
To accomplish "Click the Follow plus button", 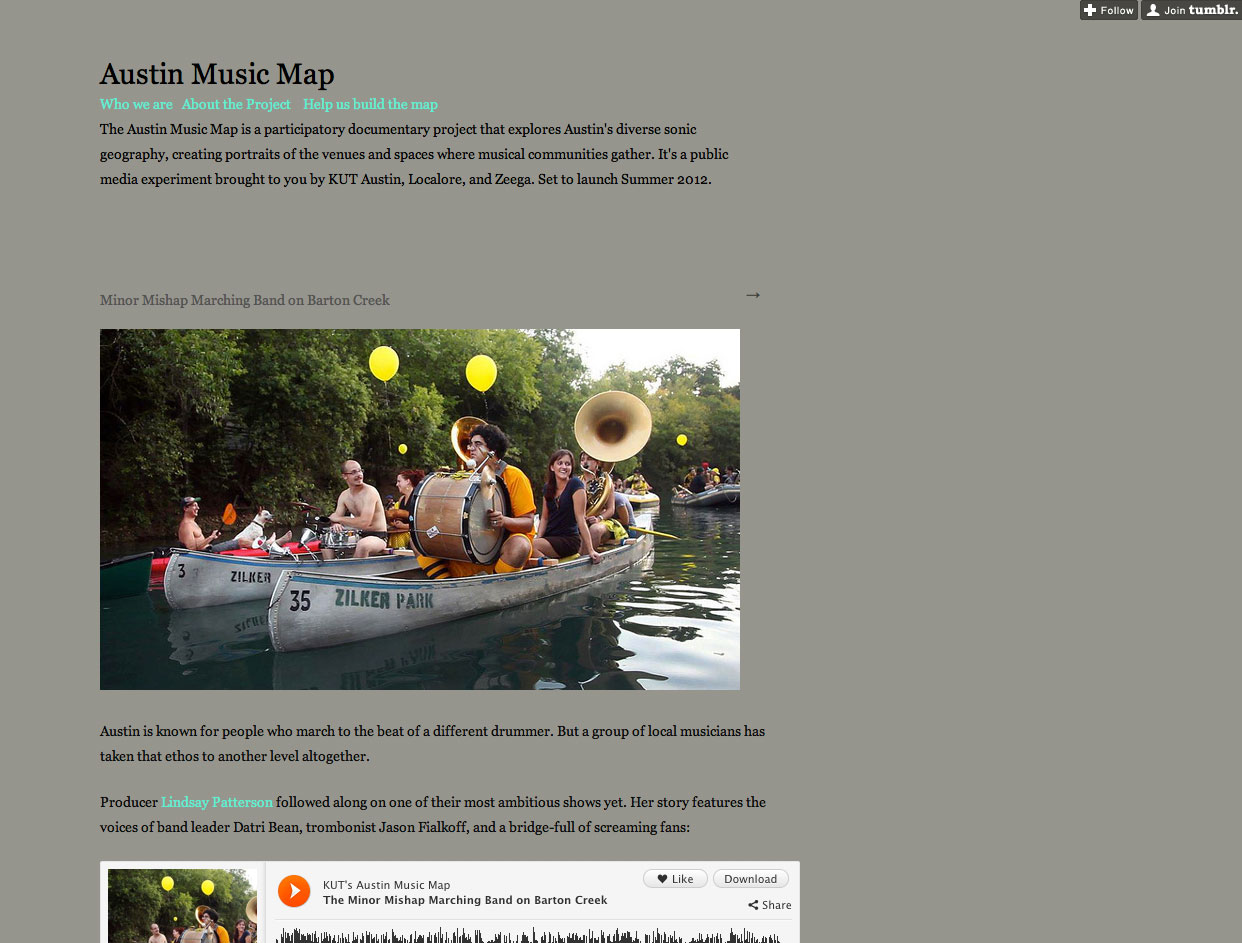I will (1109, 10).
